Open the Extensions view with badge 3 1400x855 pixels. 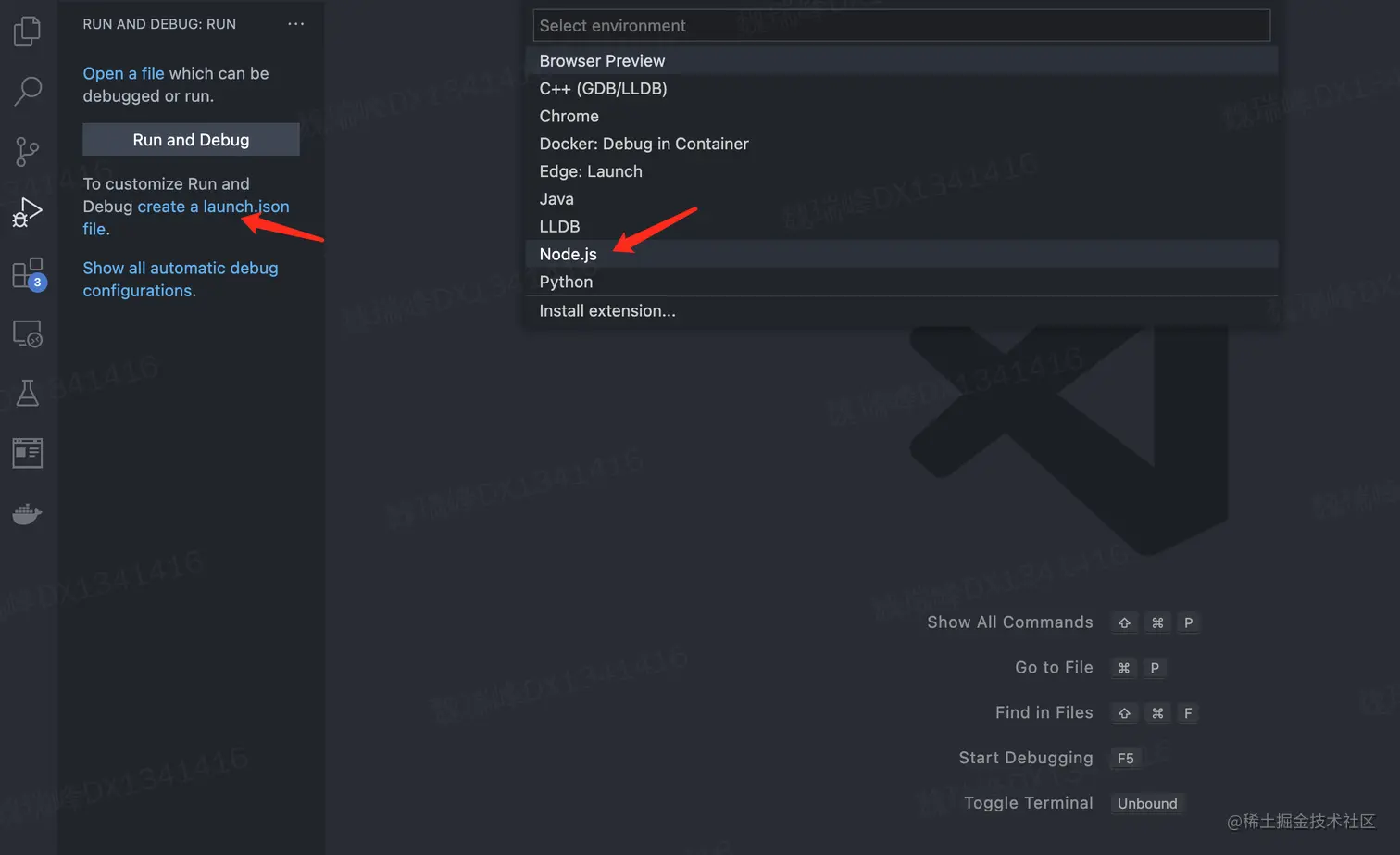pos(29,274)
